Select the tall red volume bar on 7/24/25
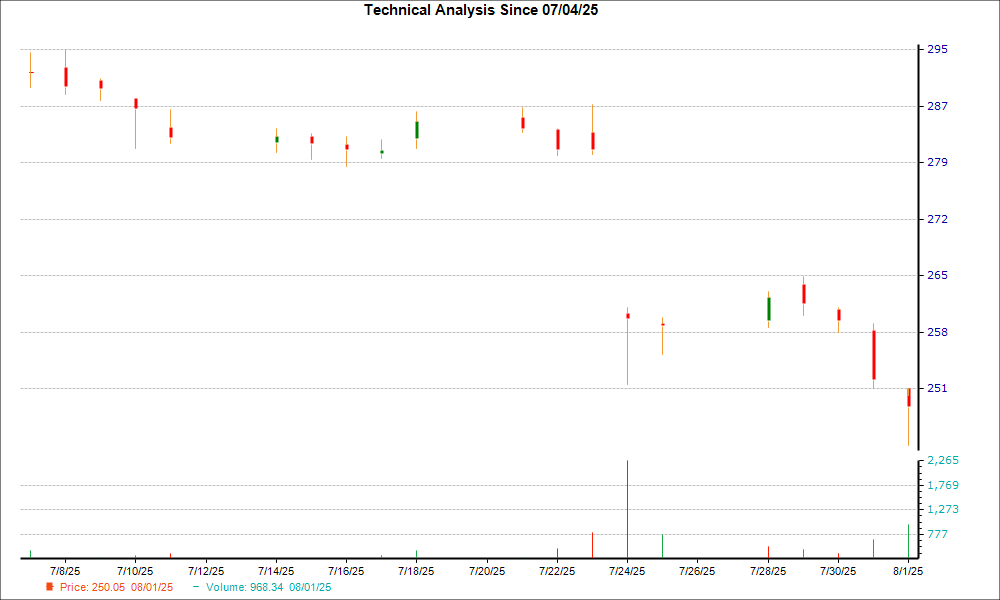Viewport: 1000px width, 600px height. [628, 509]
